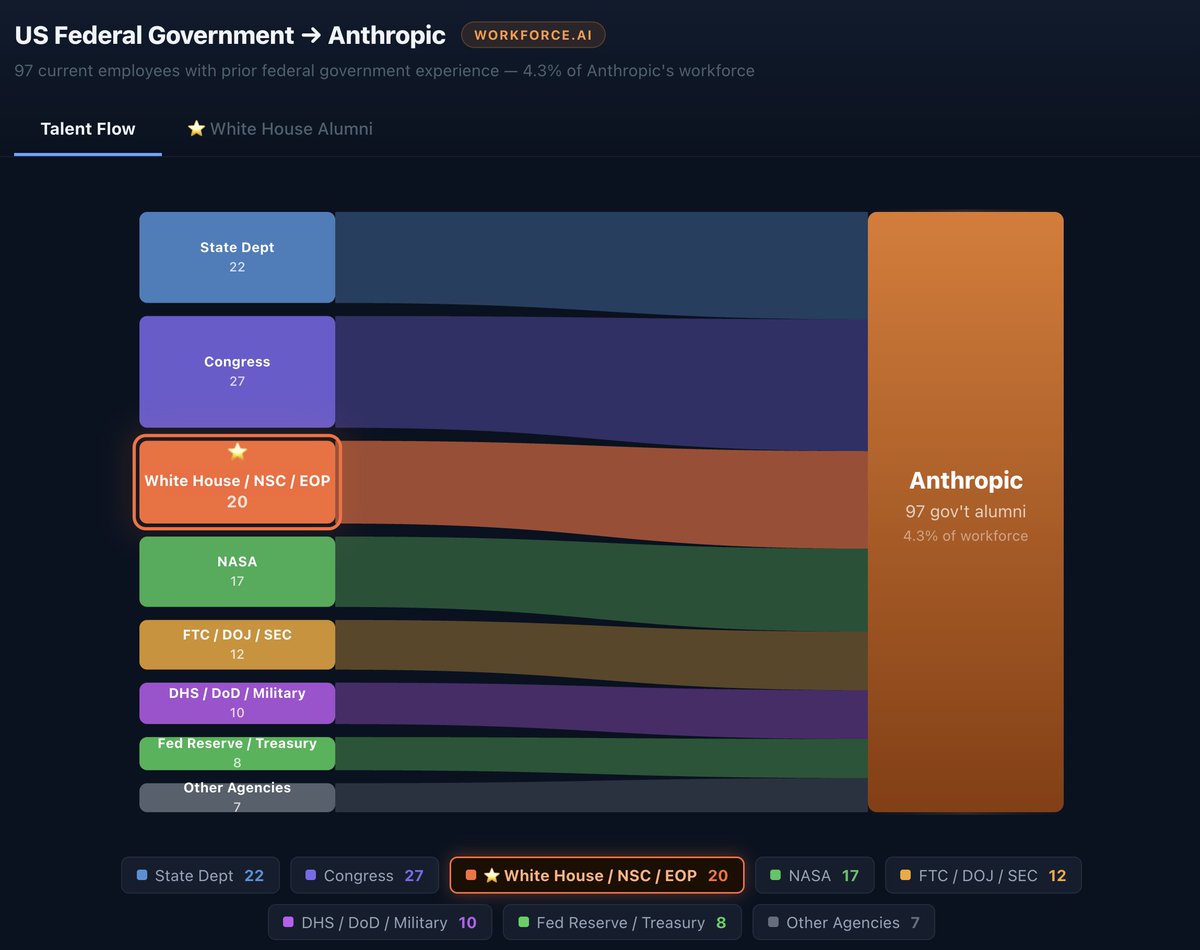Select the DHS / DoD / Military node
The height and width of the screenshot is (950, 1200).
click(x=237, y=703)
